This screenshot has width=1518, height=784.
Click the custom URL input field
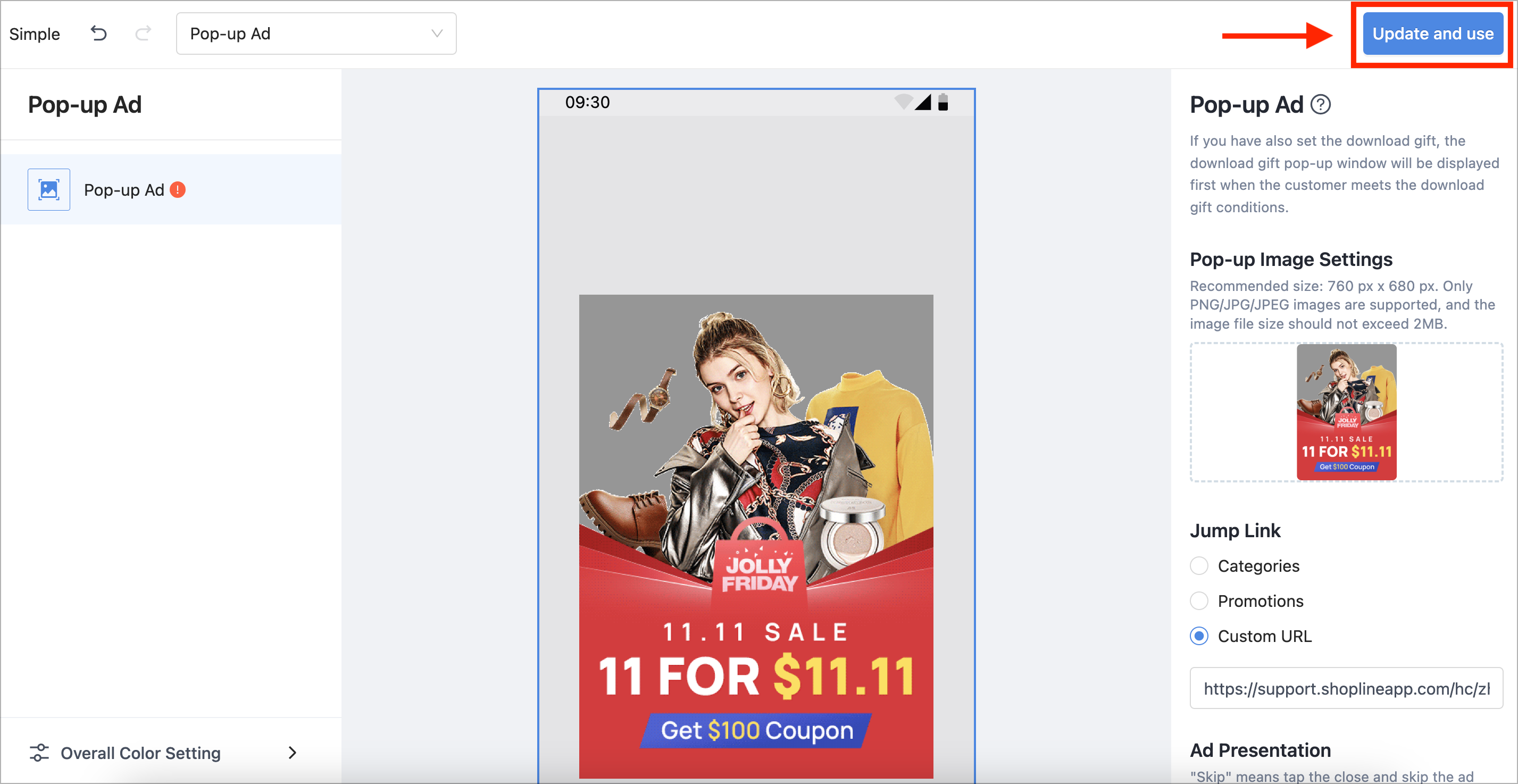point(1346,688)
